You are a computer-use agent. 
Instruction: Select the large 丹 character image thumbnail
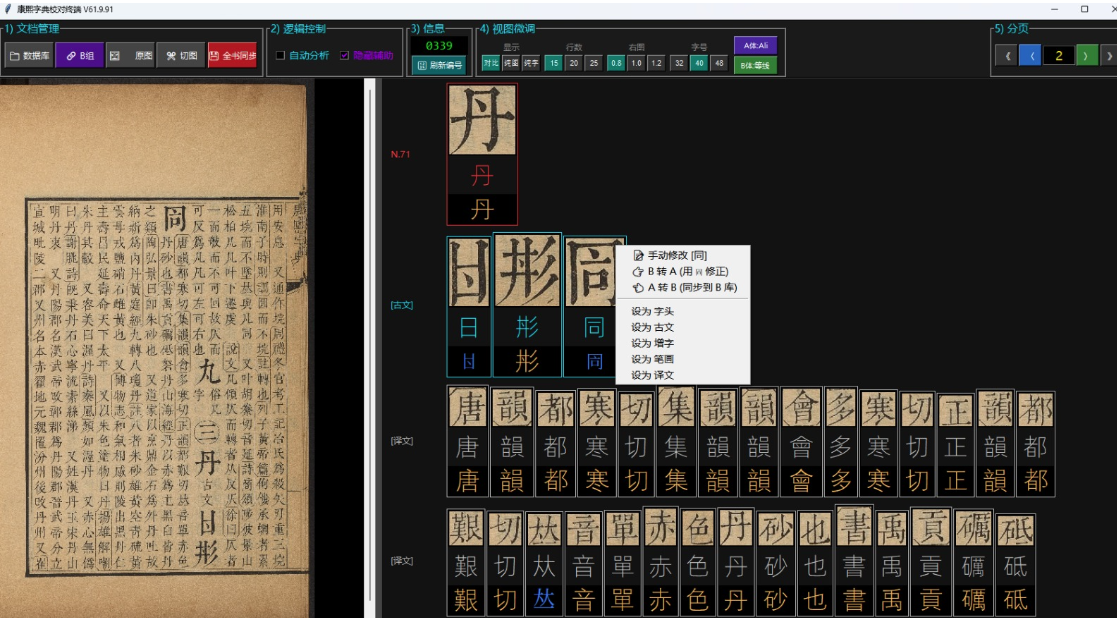point(482,120)
